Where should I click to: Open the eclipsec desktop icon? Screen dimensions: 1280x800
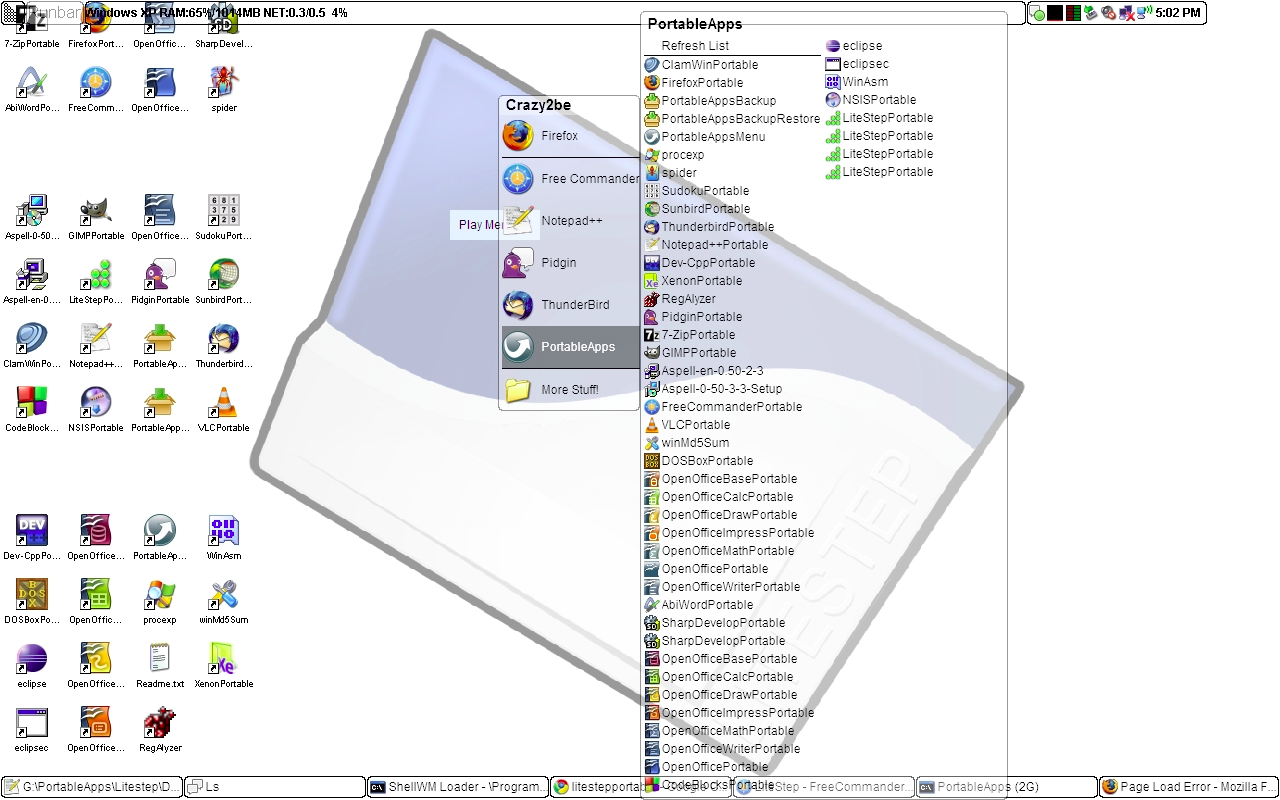tap(32, 729)
